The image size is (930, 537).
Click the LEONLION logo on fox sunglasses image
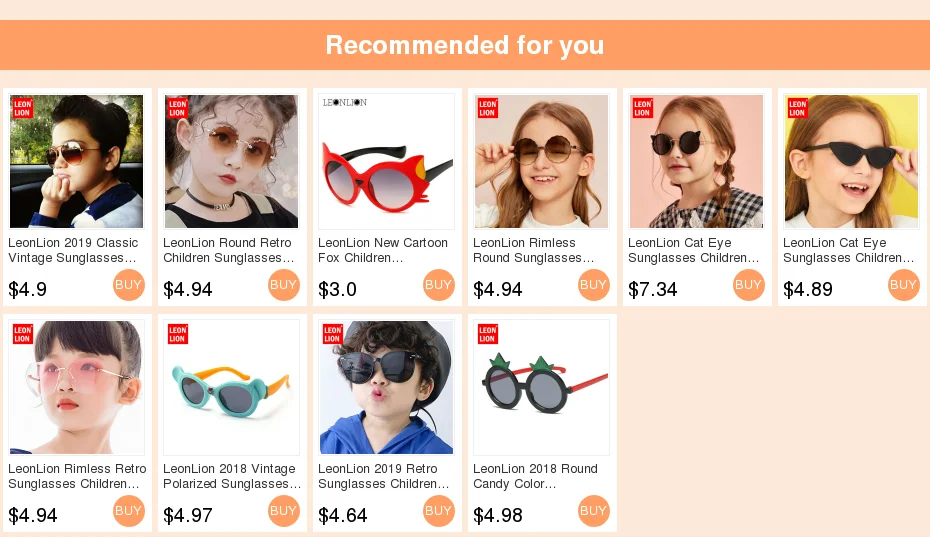click(345, 103)
